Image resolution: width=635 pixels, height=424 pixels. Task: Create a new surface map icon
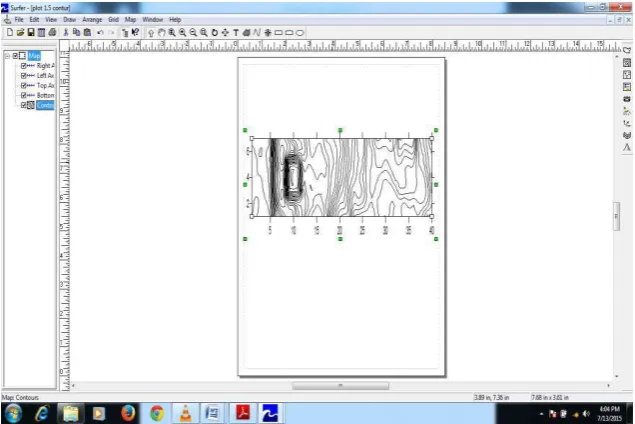click(x=627, y=147)
